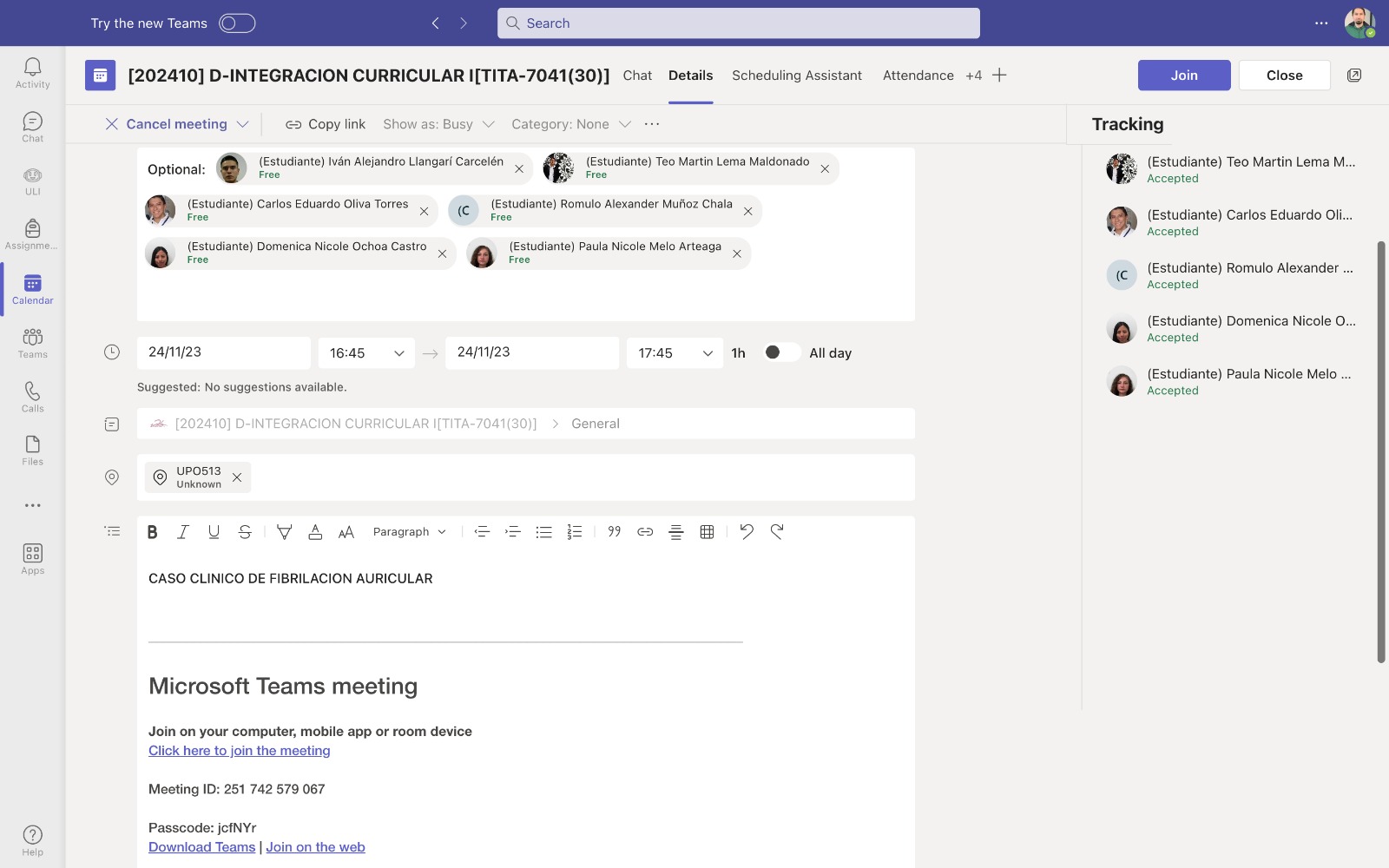Click the bulleted list icon
1389x868 pixels.
point(543,532)
